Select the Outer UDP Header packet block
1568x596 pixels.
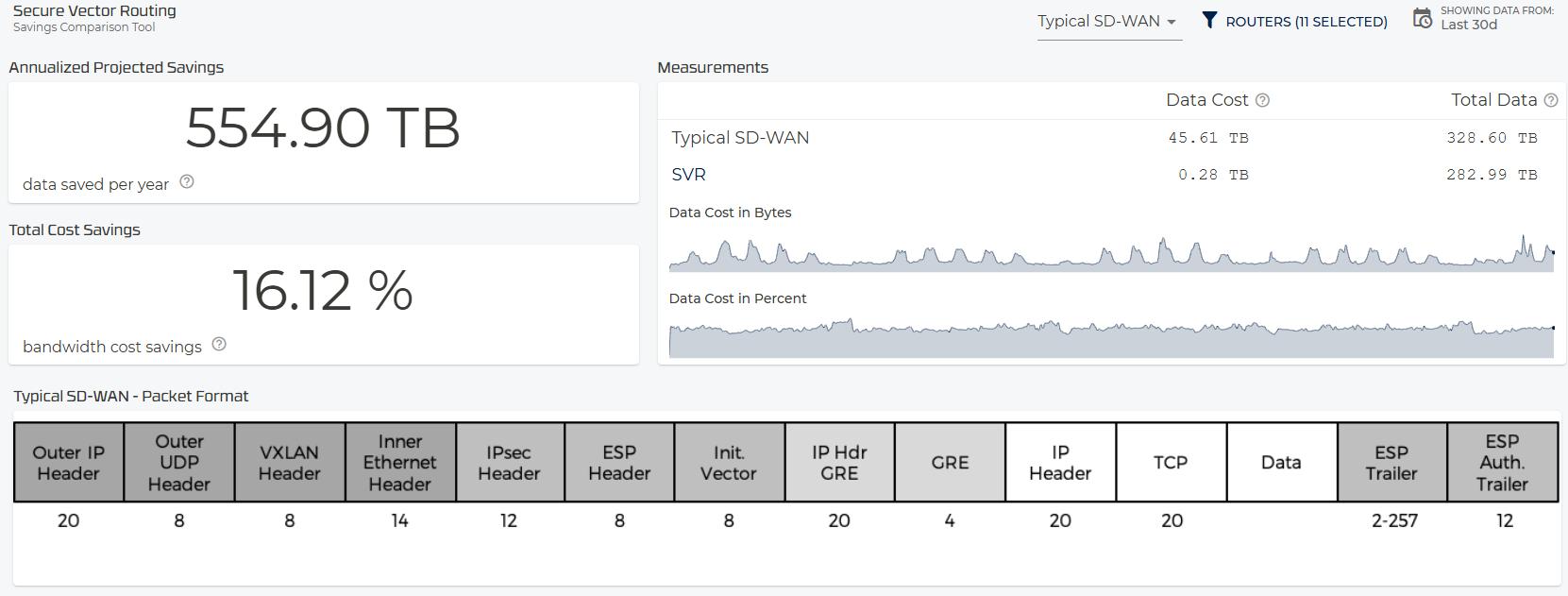pos(179,463)
